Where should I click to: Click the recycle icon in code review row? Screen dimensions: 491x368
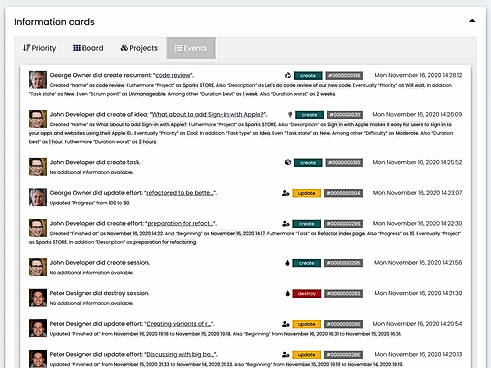(288, 76)
